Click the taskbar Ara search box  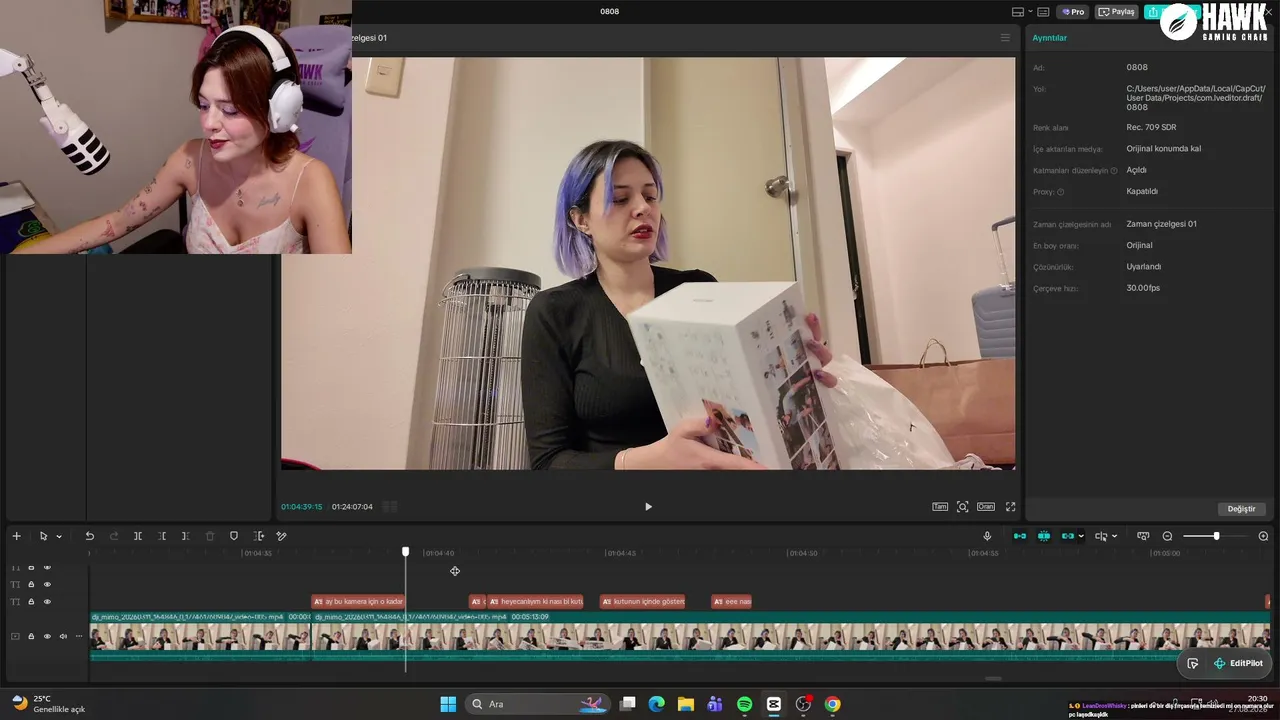pos(537,704)
